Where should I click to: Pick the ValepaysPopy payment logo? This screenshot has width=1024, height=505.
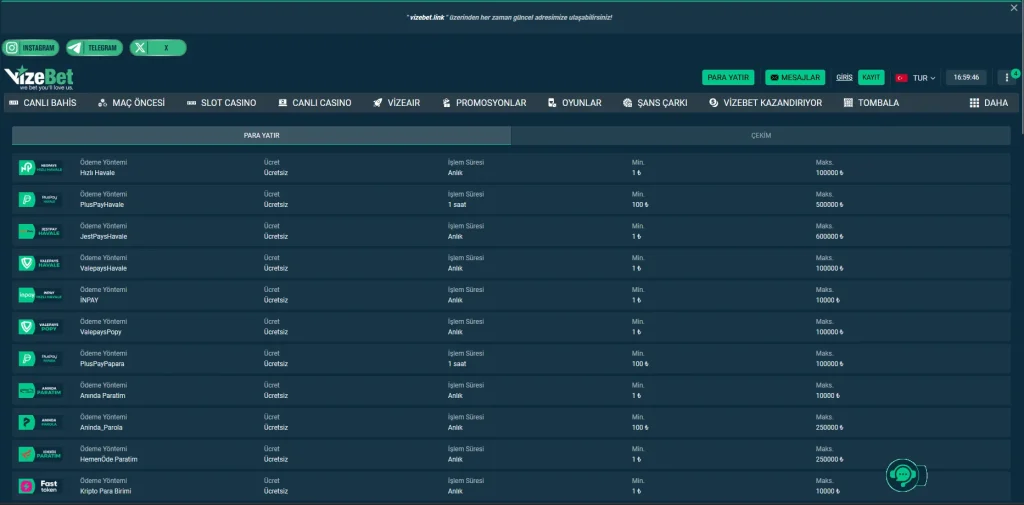click(40, 327)
